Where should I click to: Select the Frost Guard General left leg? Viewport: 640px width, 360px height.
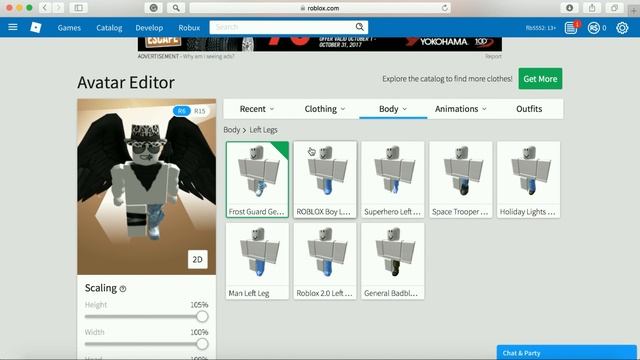click(x=257, y=180)
